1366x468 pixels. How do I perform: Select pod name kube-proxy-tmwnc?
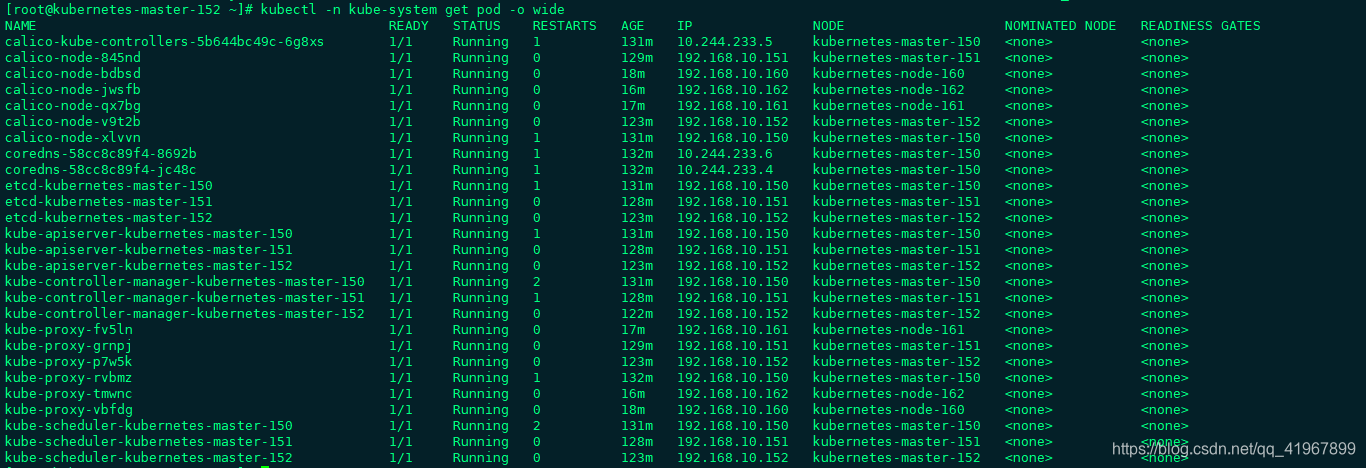tap(69, 393)
